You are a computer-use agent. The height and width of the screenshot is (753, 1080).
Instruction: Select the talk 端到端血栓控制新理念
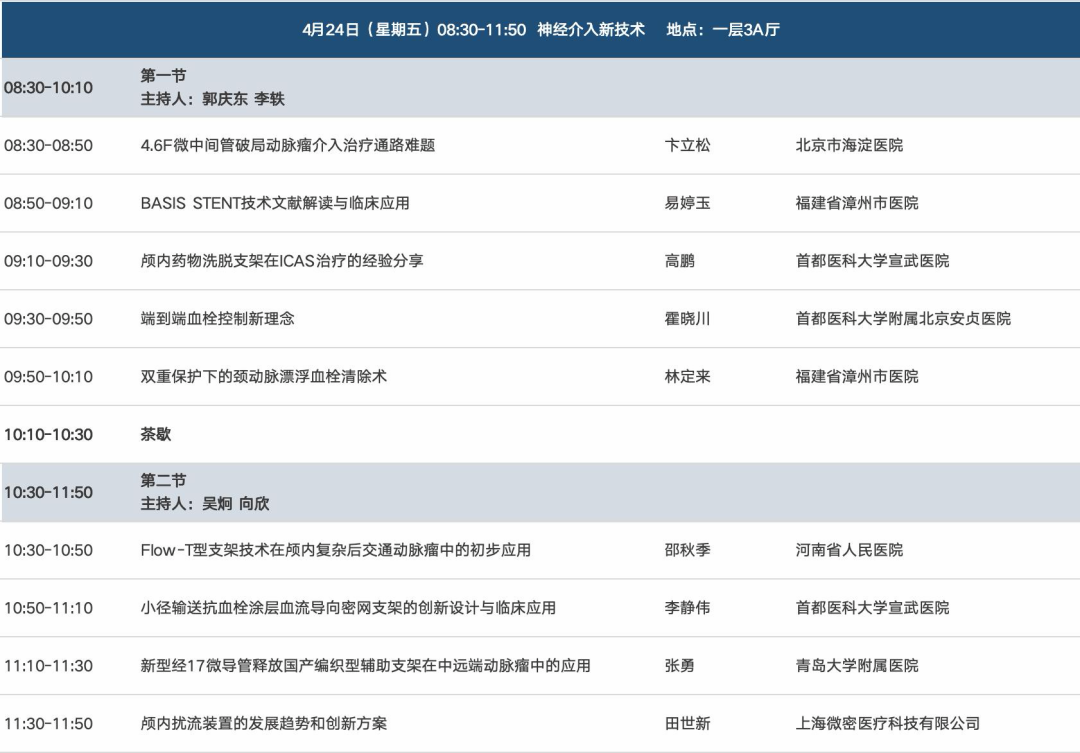point(218,319)
